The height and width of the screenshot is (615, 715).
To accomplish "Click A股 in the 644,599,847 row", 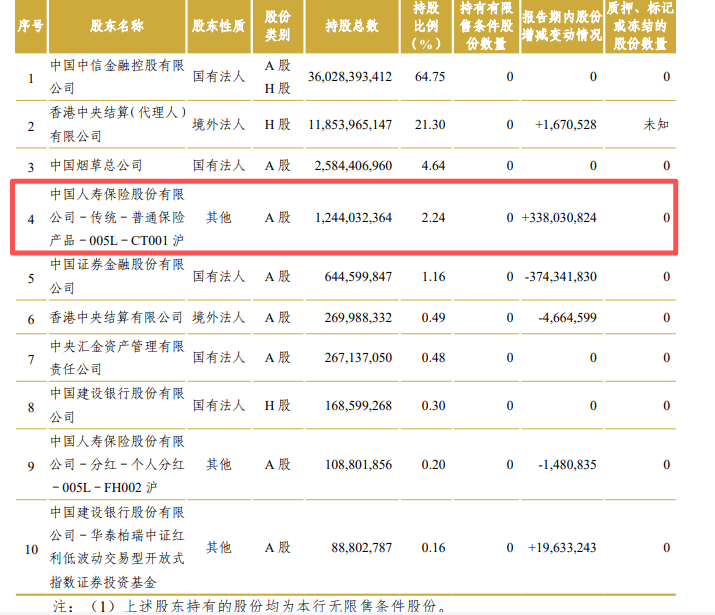I will pyautogui.click(x=277, y=277).
